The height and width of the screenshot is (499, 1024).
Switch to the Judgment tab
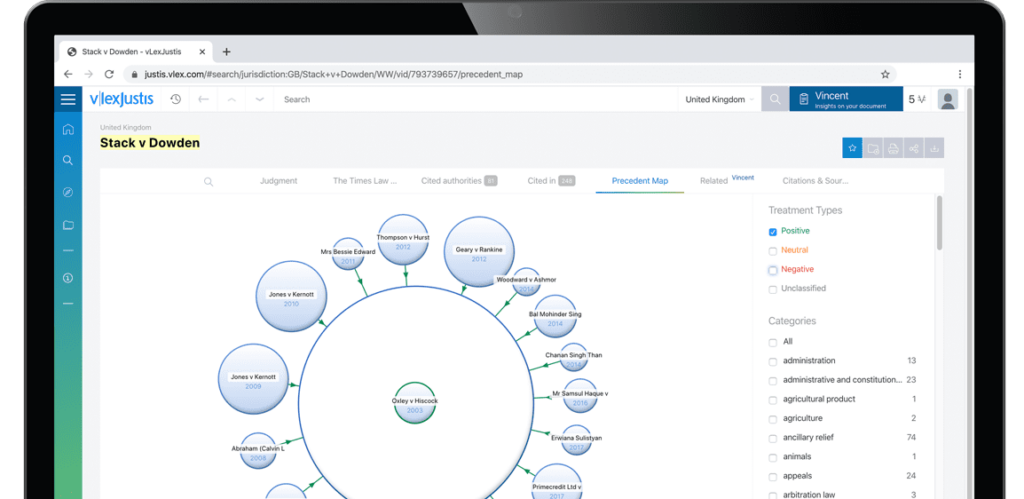pos(279,181)
